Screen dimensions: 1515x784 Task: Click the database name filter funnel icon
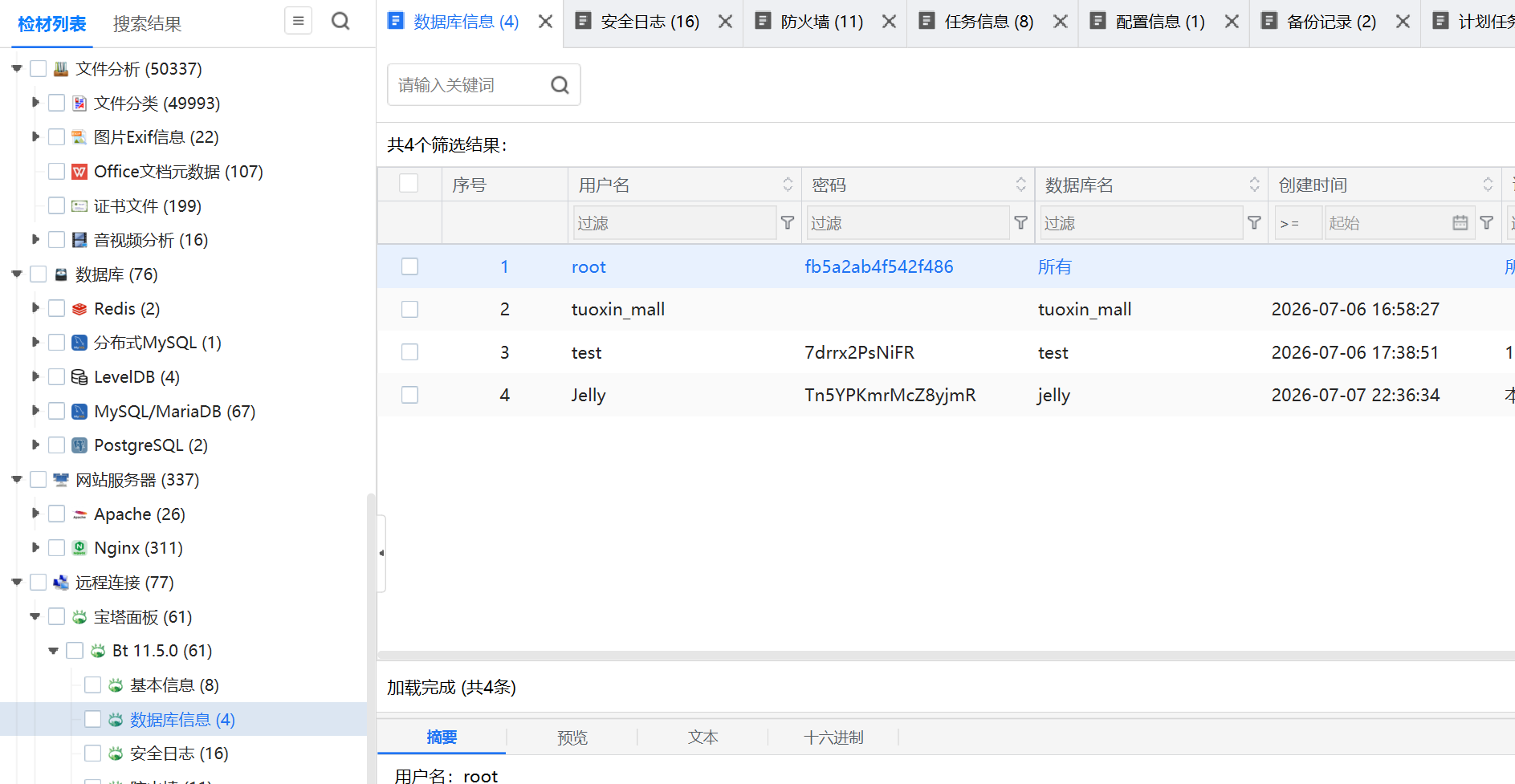click(1254, 222)
